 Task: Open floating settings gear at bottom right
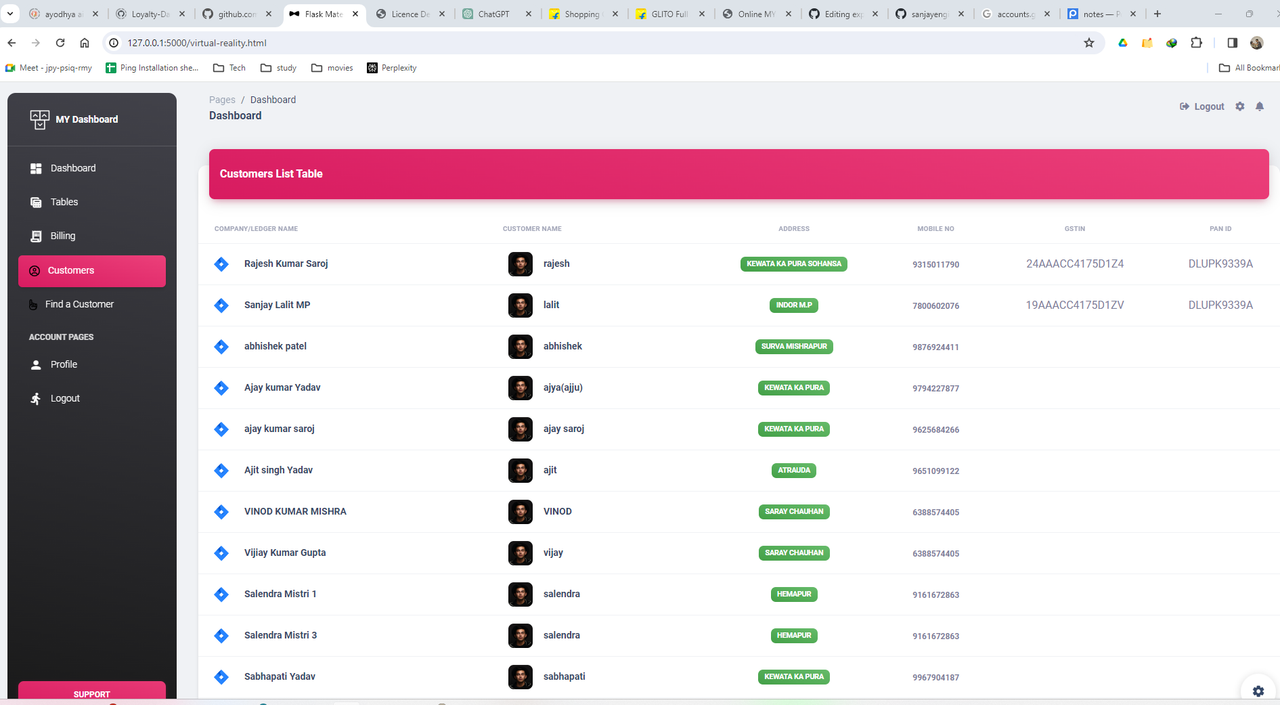[1258, 691]
